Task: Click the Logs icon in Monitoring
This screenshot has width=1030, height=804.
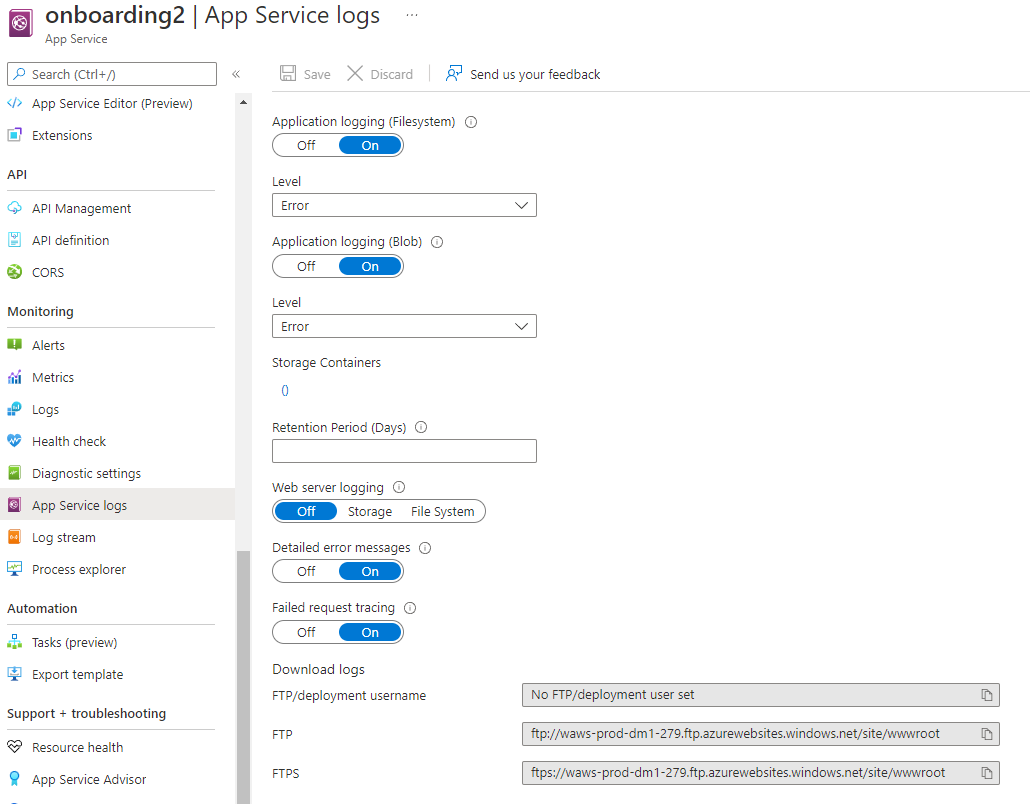Action: pyautogui.click(x=14, y=409)
